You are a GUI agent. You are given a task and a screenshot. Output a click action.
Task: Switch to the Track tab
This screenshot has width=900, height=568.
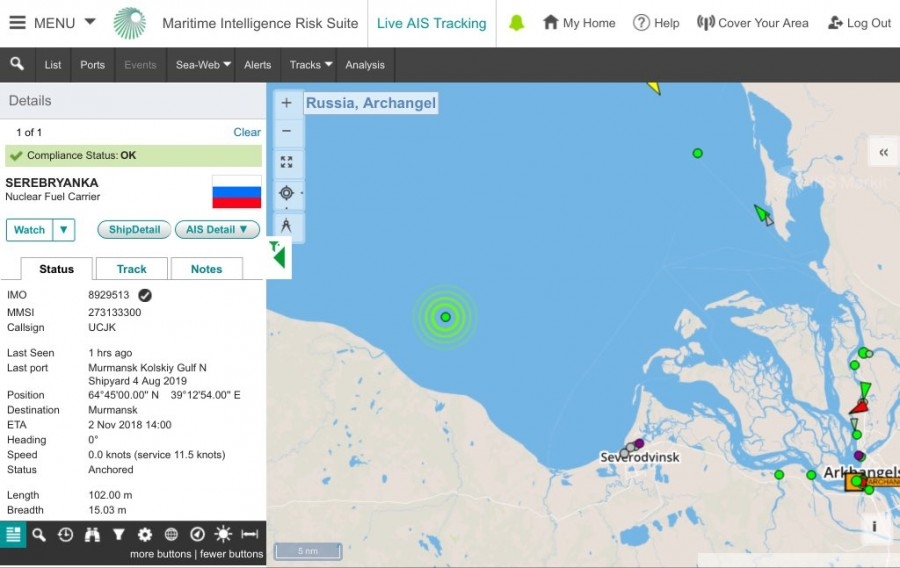tap(131, 269)
